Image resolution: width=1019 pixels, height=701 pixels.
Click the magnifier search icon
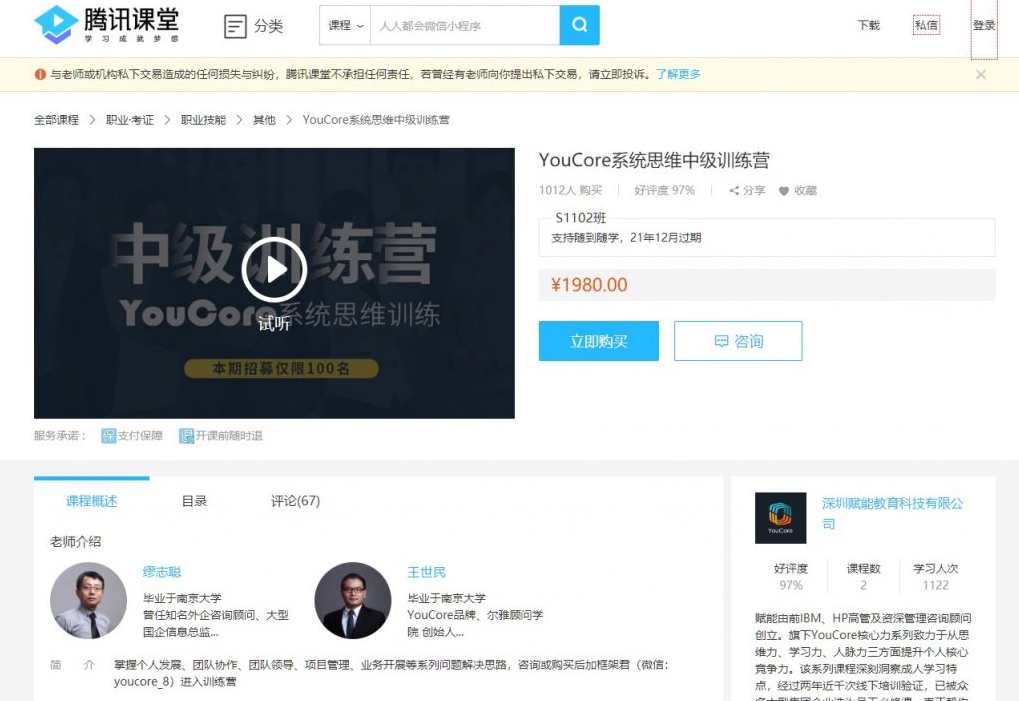(x=579, y=27)
